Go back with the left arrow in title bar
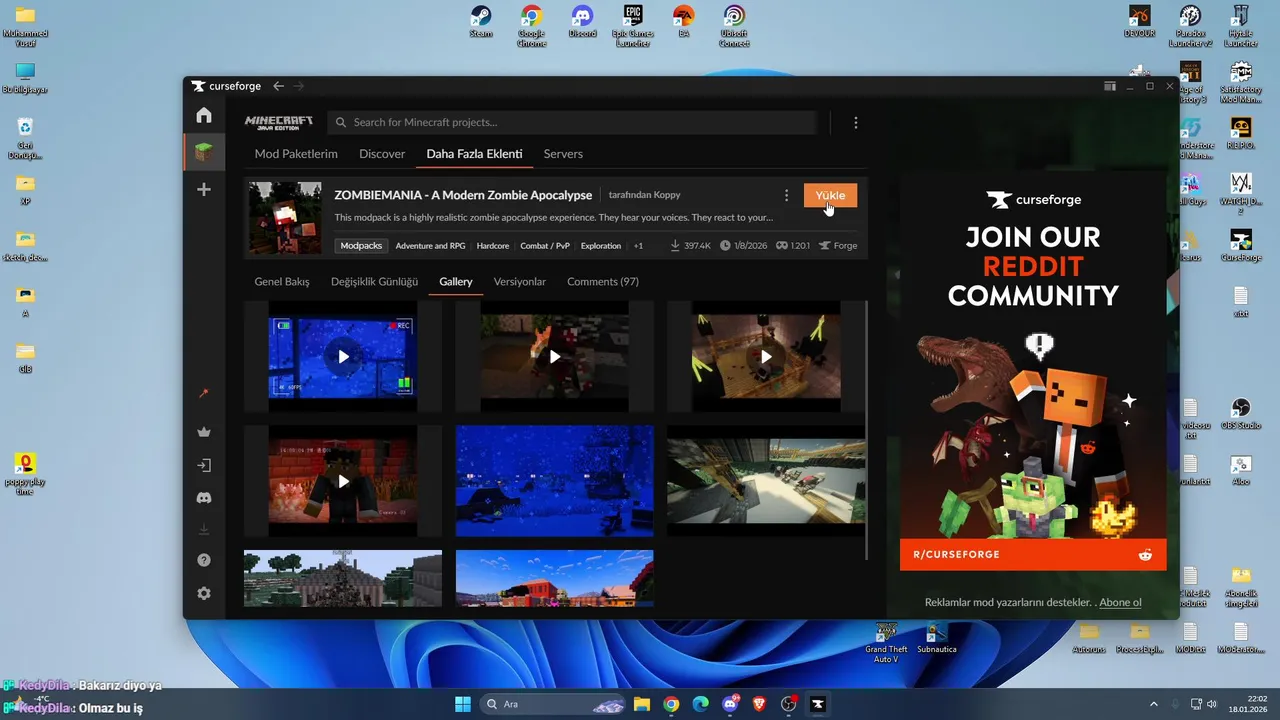 [279, 86]
